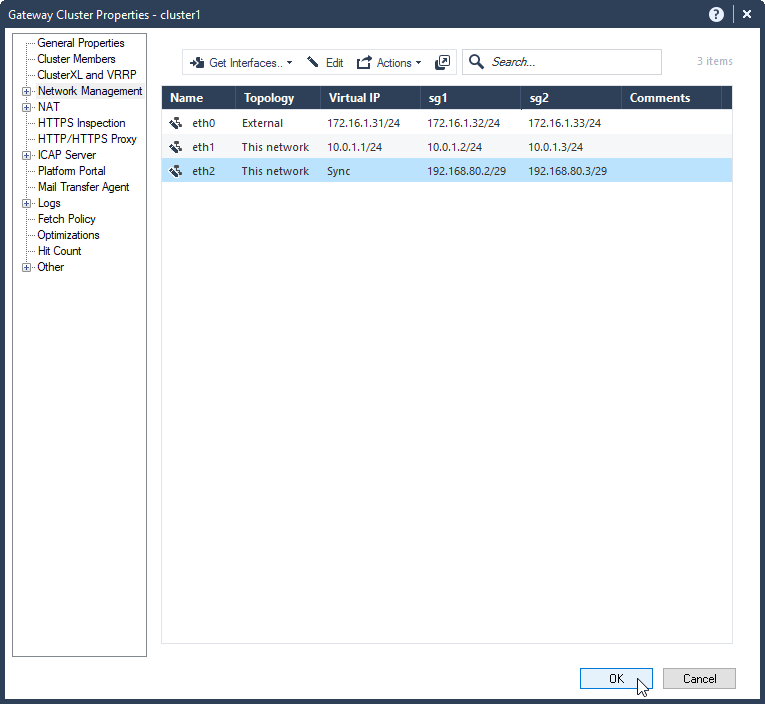Sort by the Name column header

pos(199,98)
